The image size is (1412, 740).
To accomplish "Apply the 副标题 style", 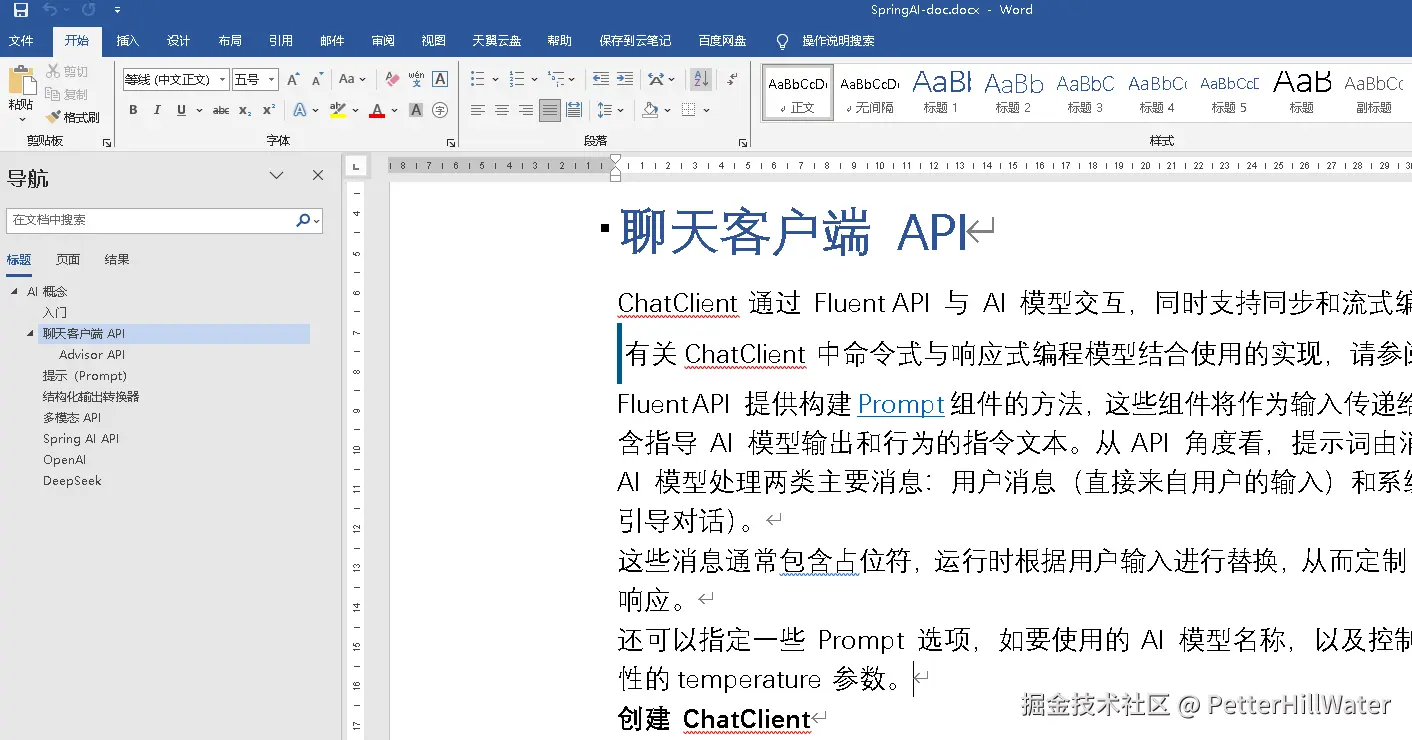I will [x=1374, y=92].
